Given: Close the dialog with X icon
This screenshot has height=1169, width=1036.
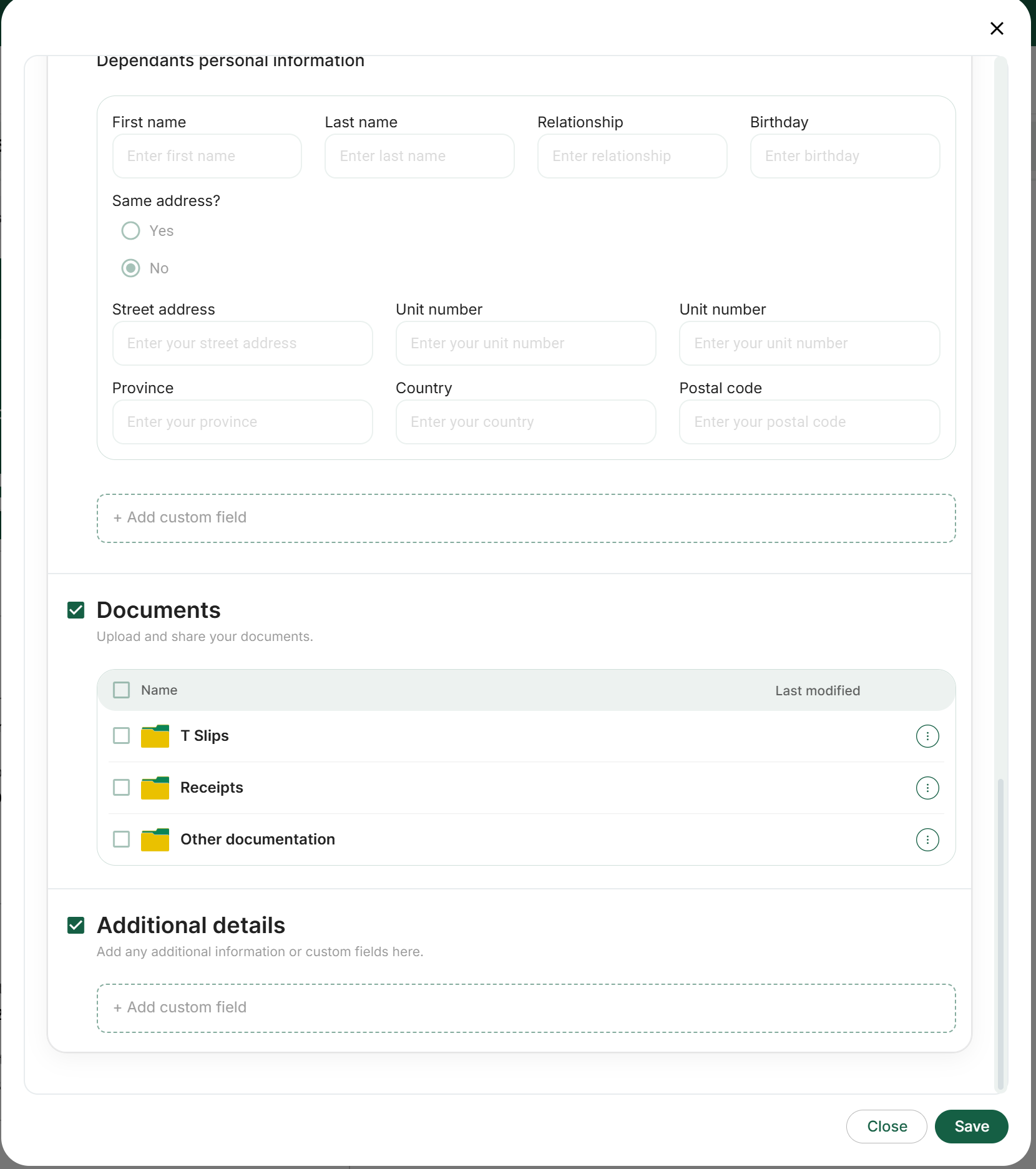Looking at the screenshot, I should point(997,29).
